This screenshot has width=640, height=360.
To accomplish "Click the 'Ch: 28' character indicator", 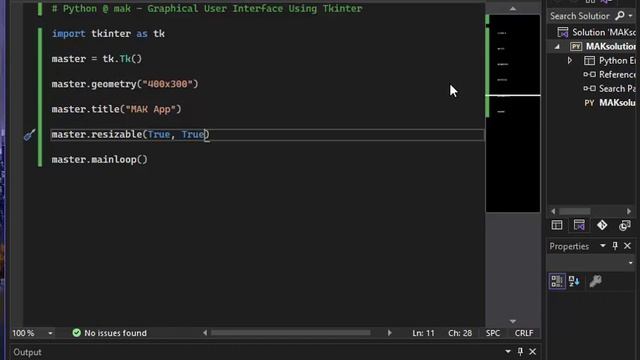I will [460, 333].
